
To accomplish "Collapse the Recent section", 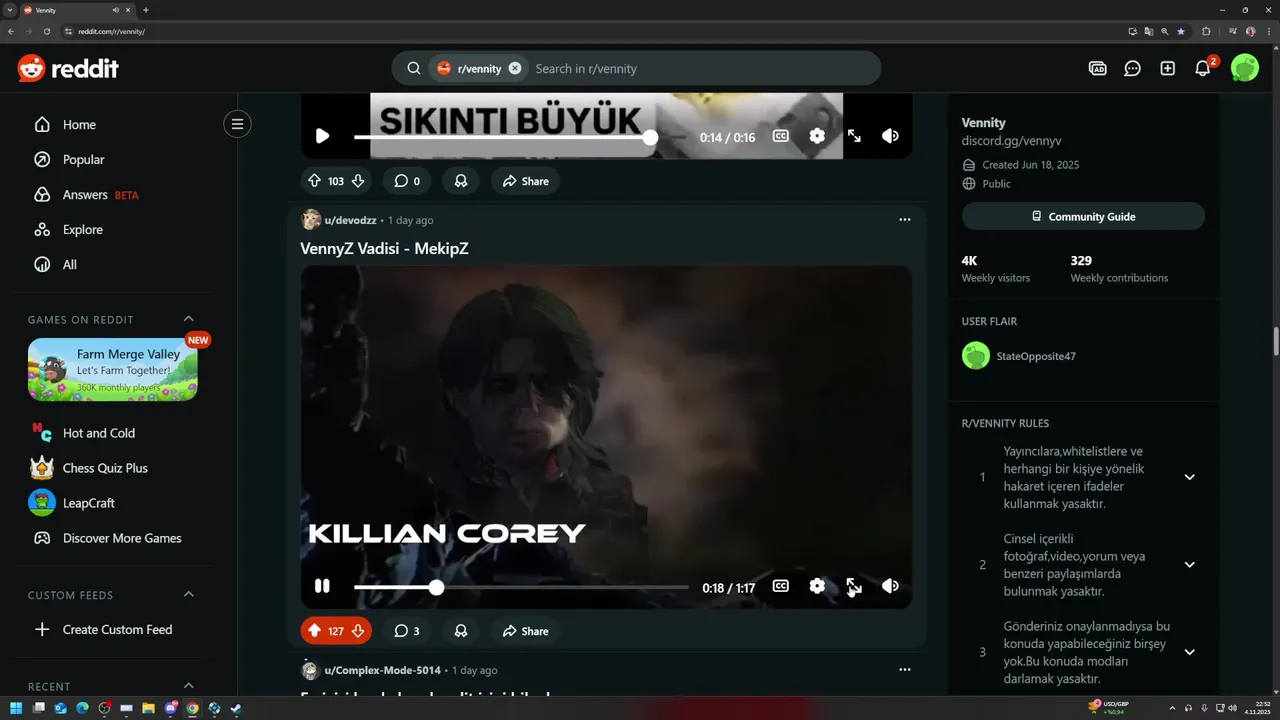I will click(x=189, y=686).
